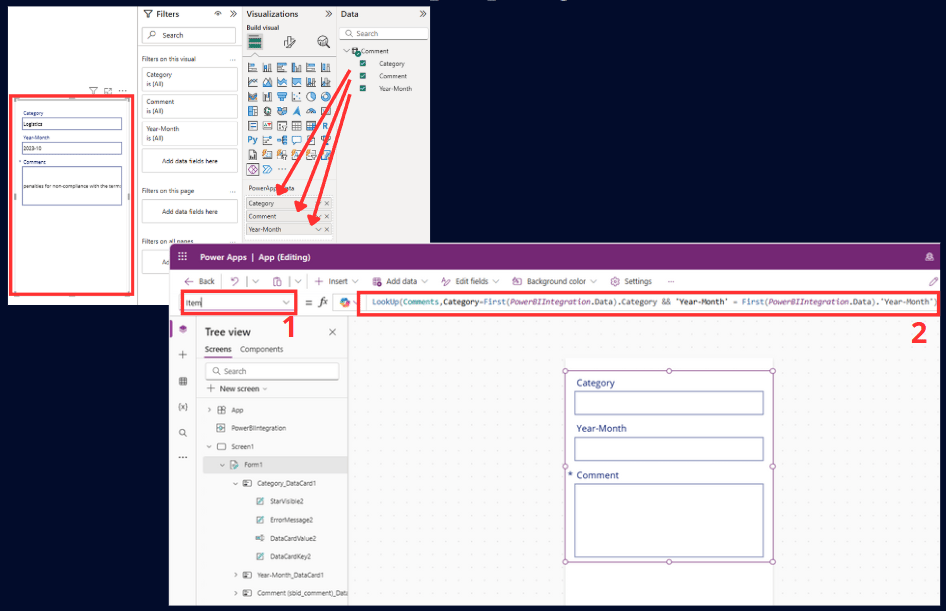Click the Tree view Search box
This screenshot has height=611, width=946.
(272, 371)
